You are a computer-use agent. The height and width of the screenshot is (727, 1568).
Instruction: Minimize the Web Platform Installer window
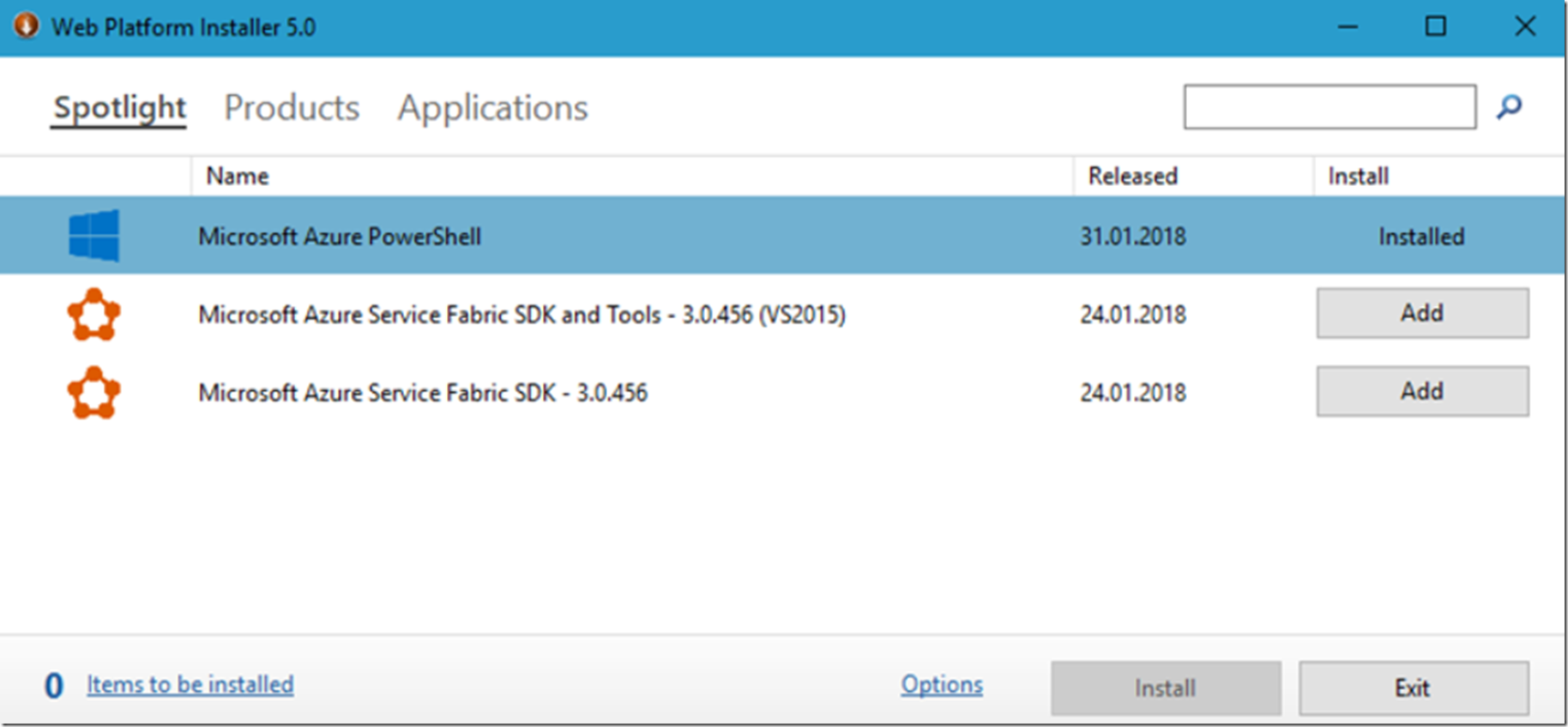coord(1348,27)
